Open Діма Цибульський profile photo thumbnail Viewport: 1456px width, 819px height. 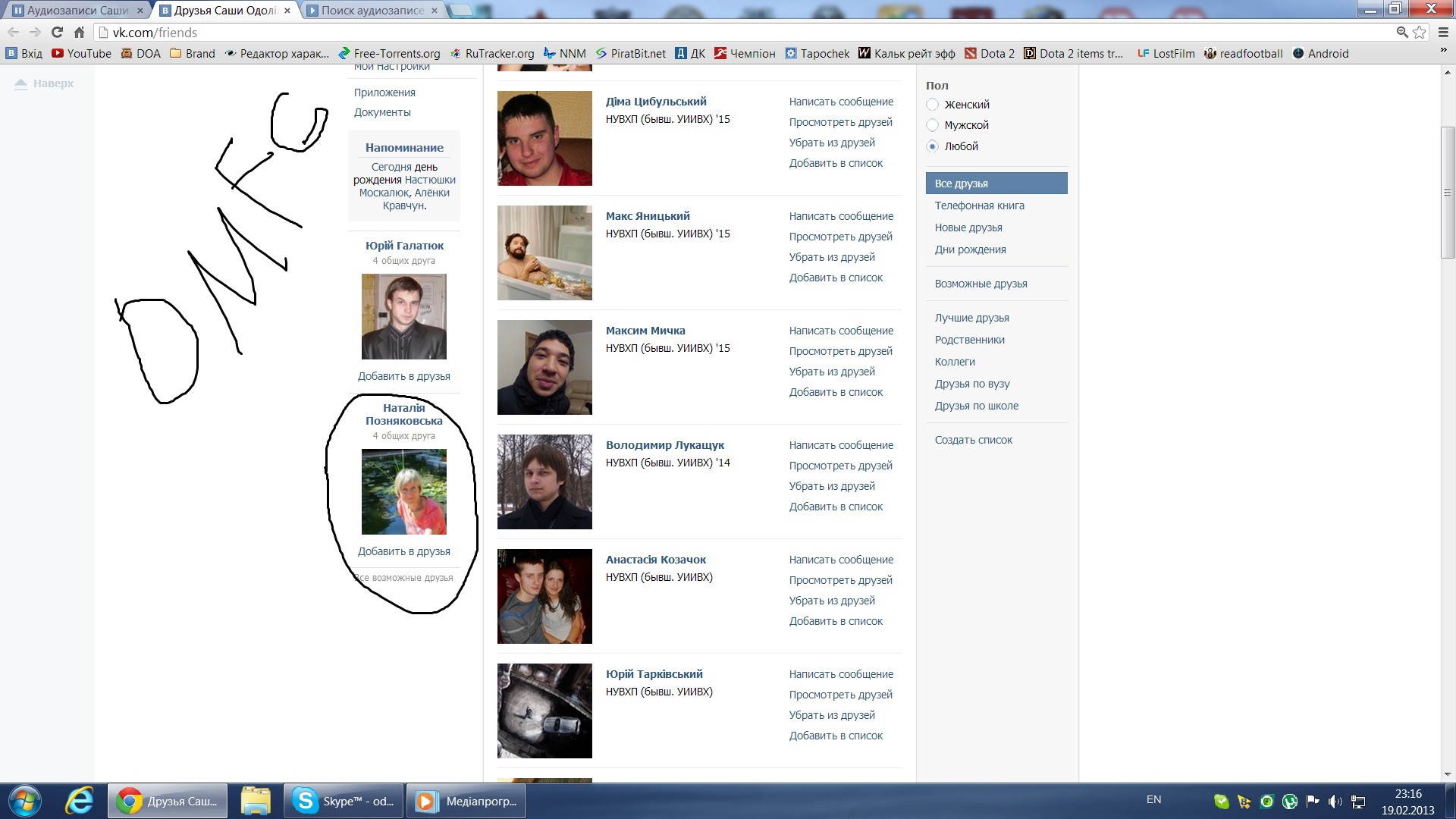pos(544,138)
